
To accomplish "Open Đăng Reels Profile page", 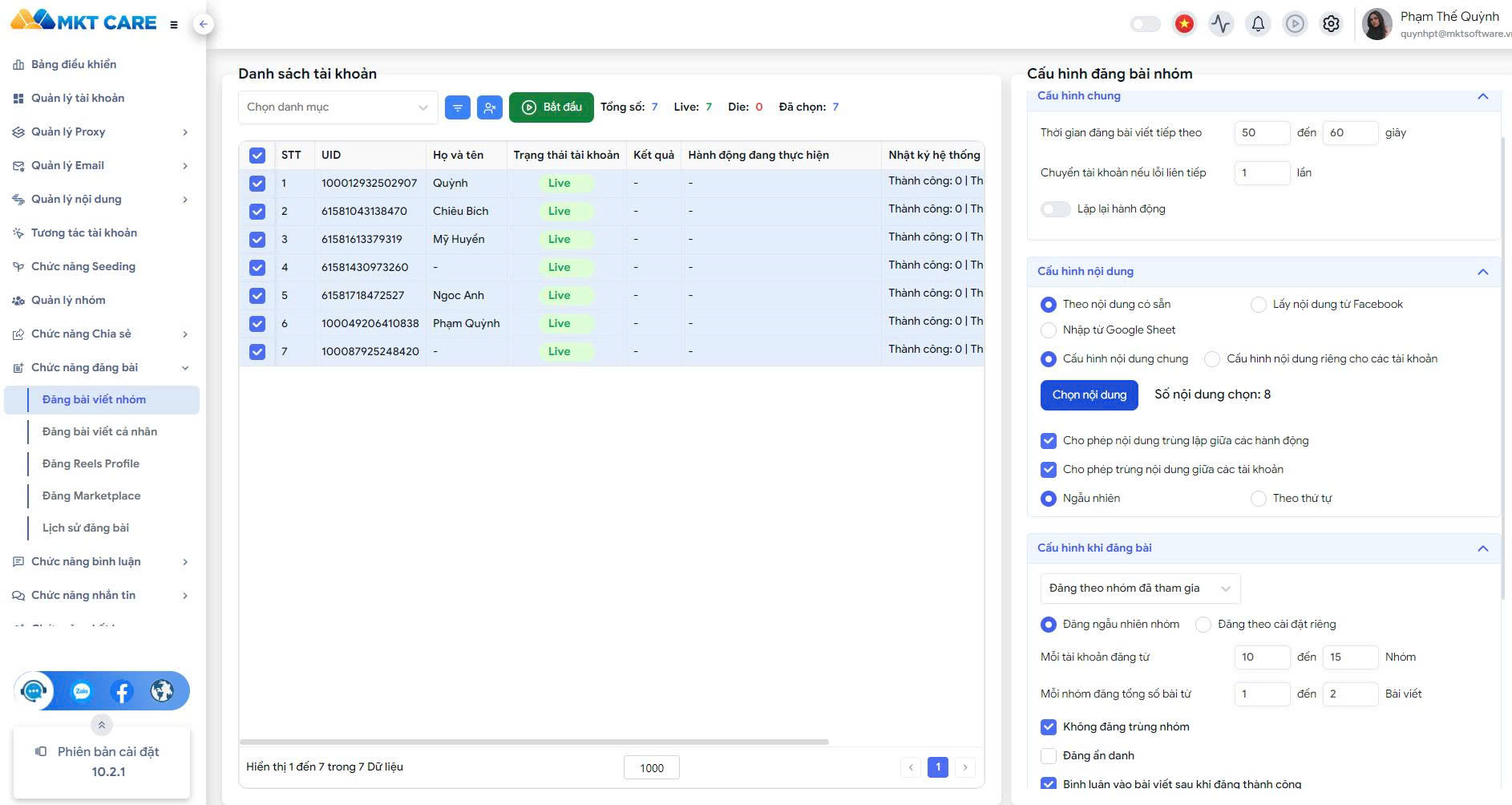I will [91, 463].
